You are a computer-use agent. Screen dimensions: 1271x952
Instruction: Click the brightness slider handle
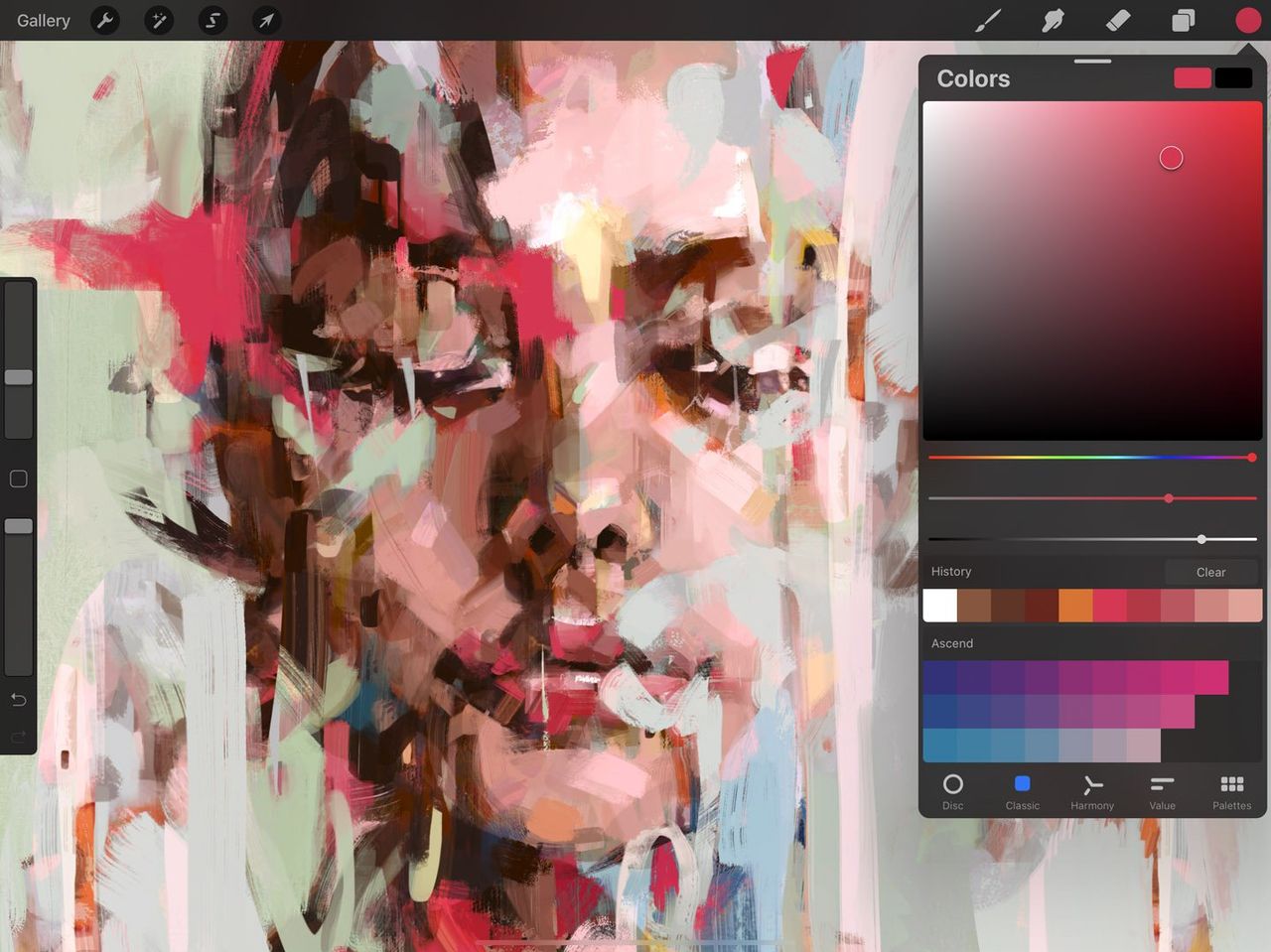click(x=1201, y=539)
